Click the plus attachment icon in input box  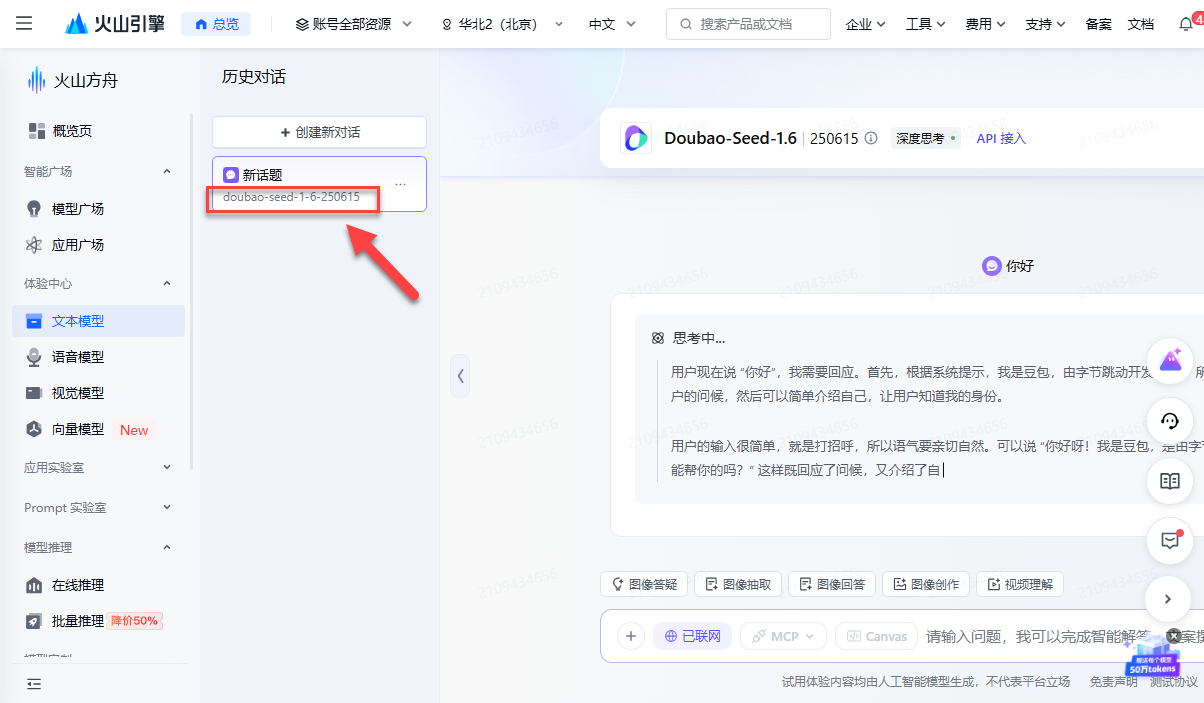tap(630, 636)
